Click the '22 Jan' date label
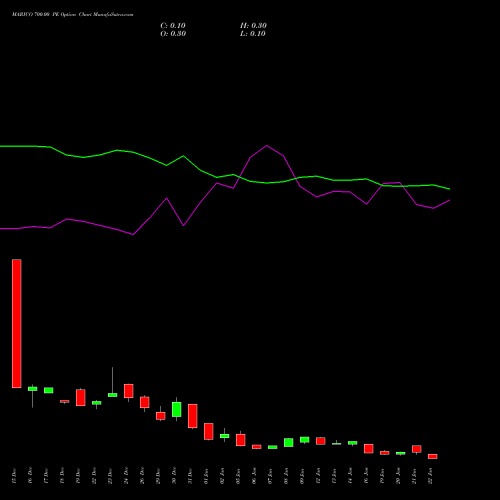 click(x=430, y=476)
